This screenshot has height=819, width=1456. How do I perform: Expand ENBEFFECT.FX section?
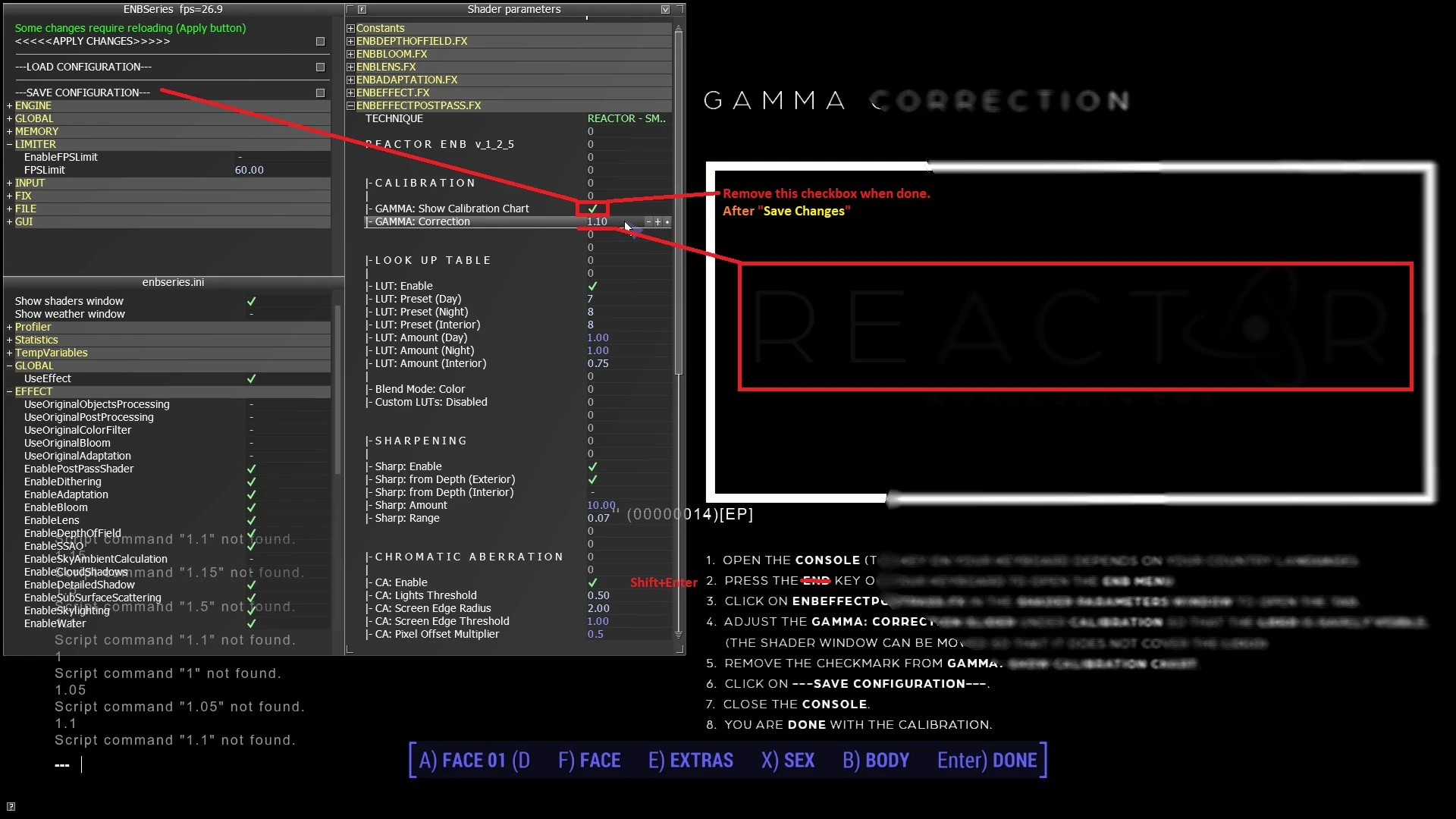[350, 93]
